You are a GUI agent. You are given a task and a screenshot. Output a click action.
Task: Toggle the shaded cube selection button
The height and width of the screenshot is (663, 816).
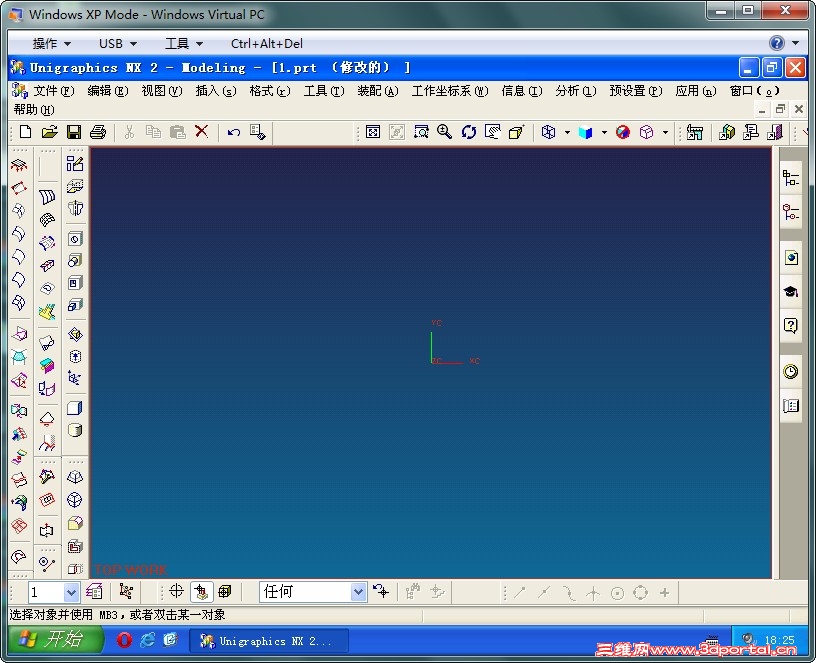point(225,592)
